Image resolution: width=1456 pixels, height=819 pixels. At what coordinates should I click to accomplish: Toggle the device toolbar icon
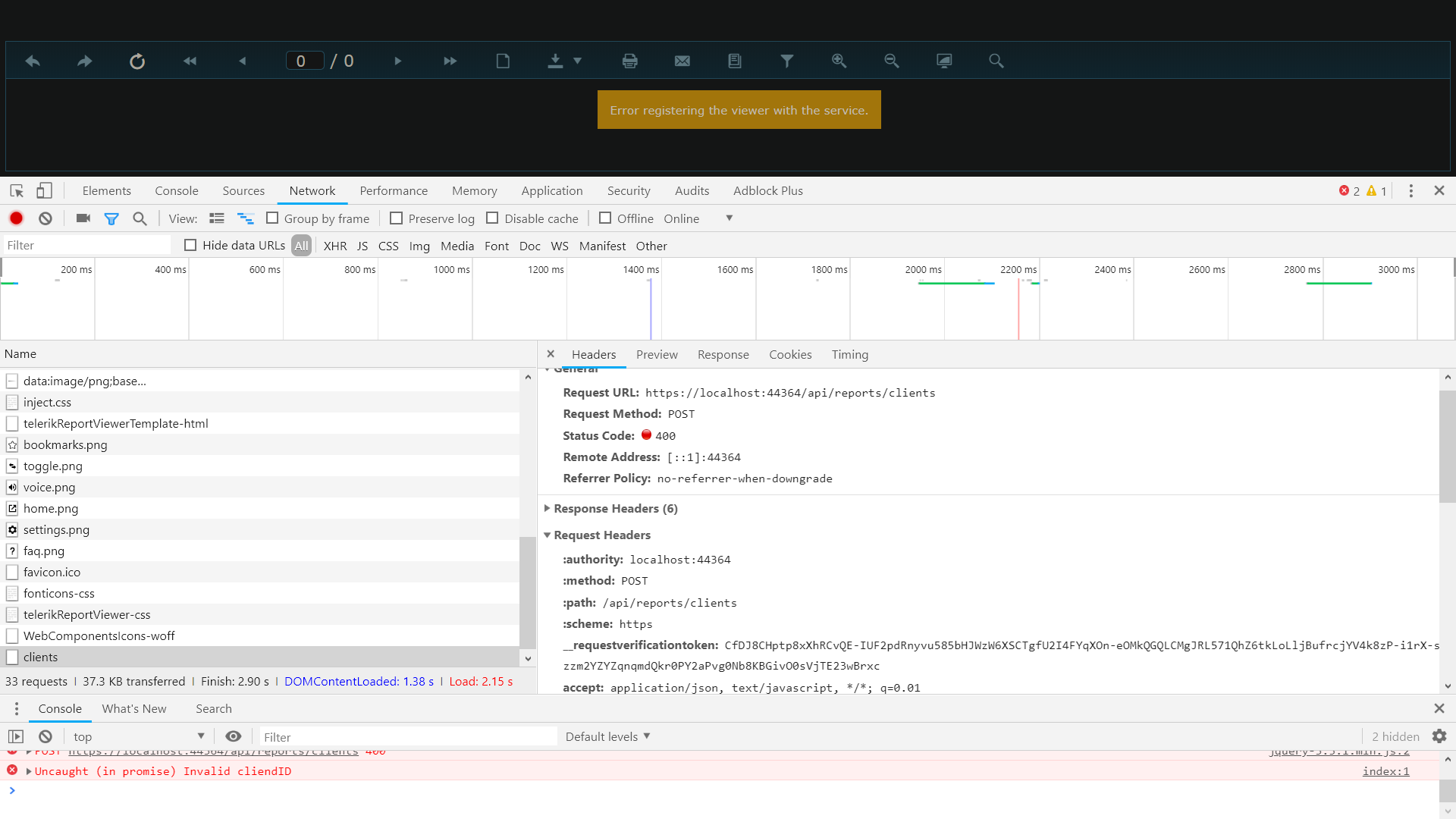point(45,190)
